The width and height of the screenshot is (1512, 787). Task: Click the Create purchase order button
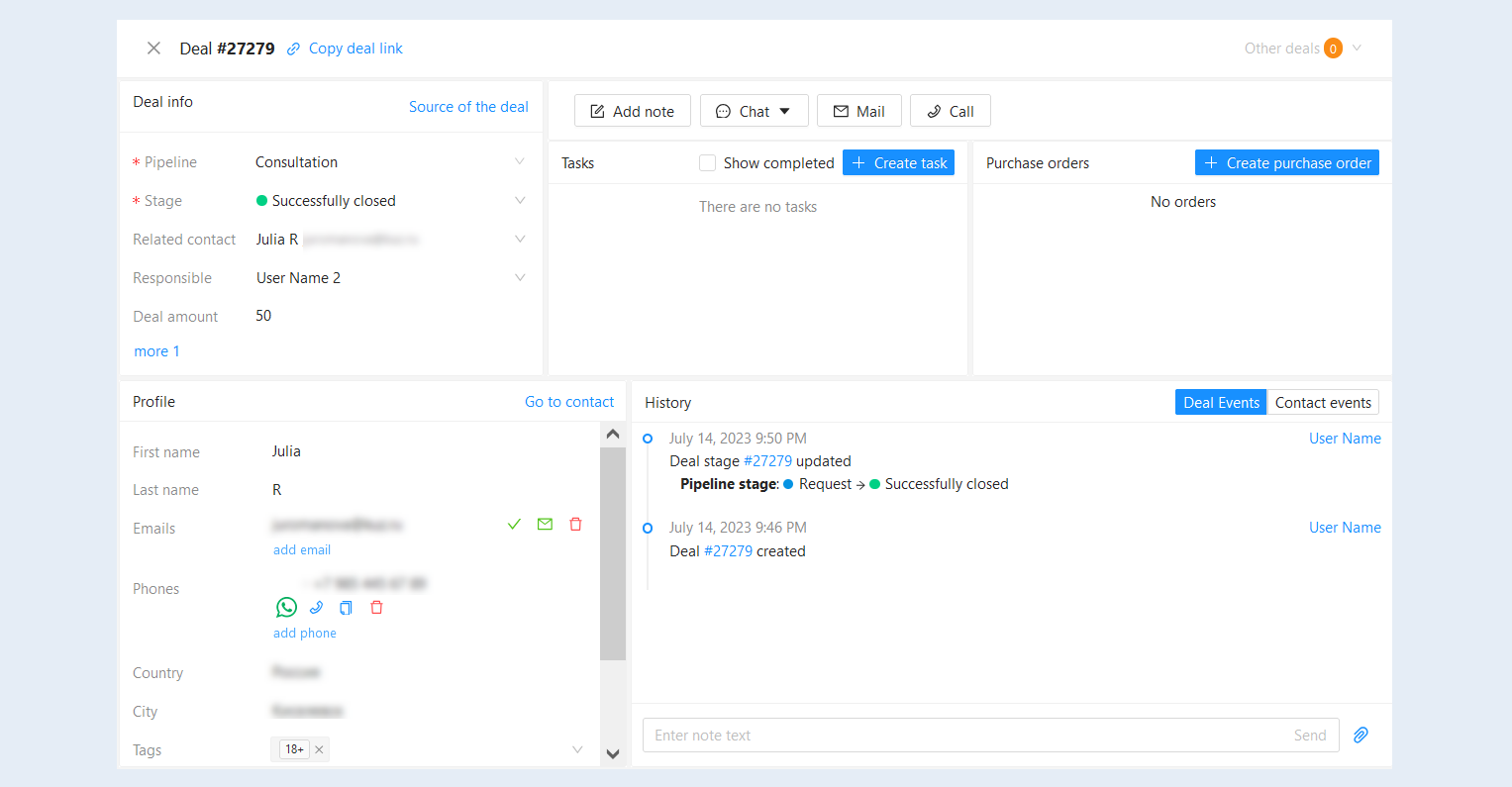coord(1287,163)
